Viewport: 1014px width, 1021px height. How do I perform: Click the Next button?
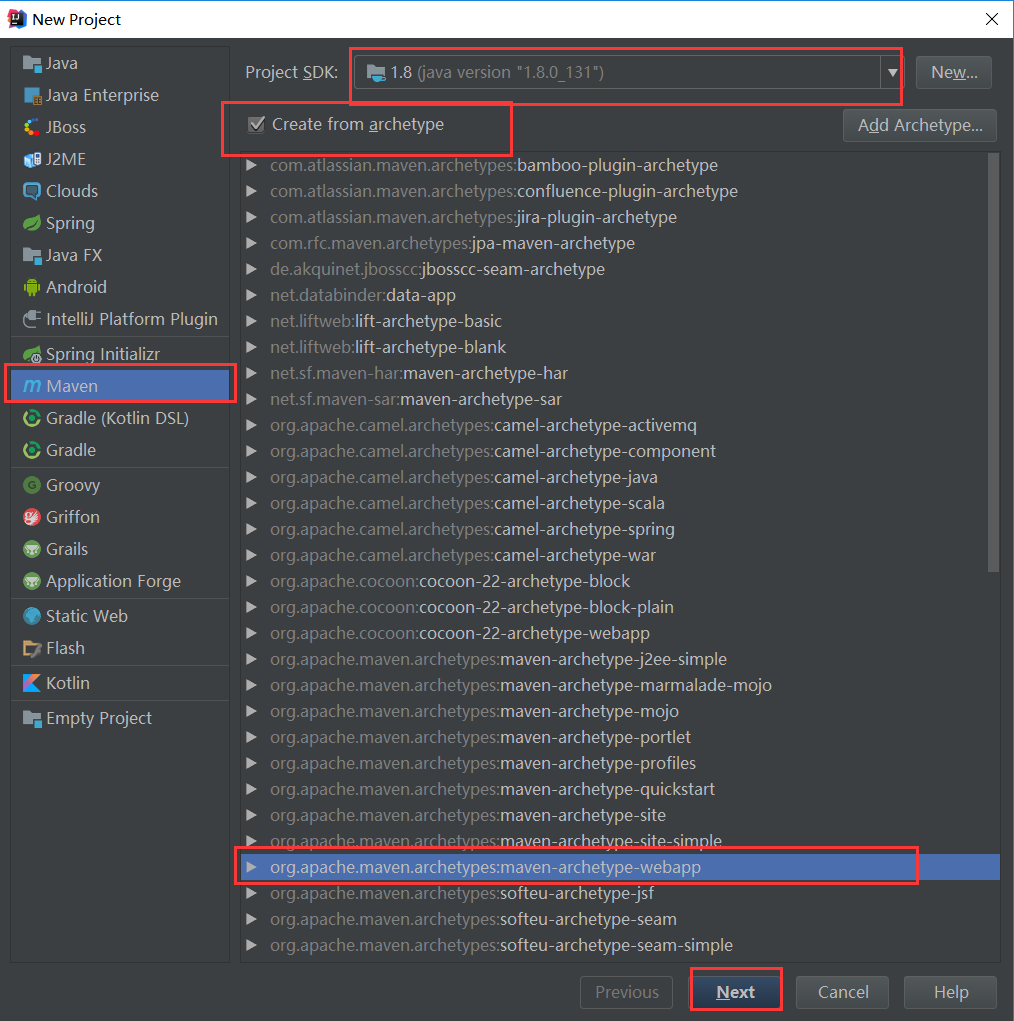736,992
